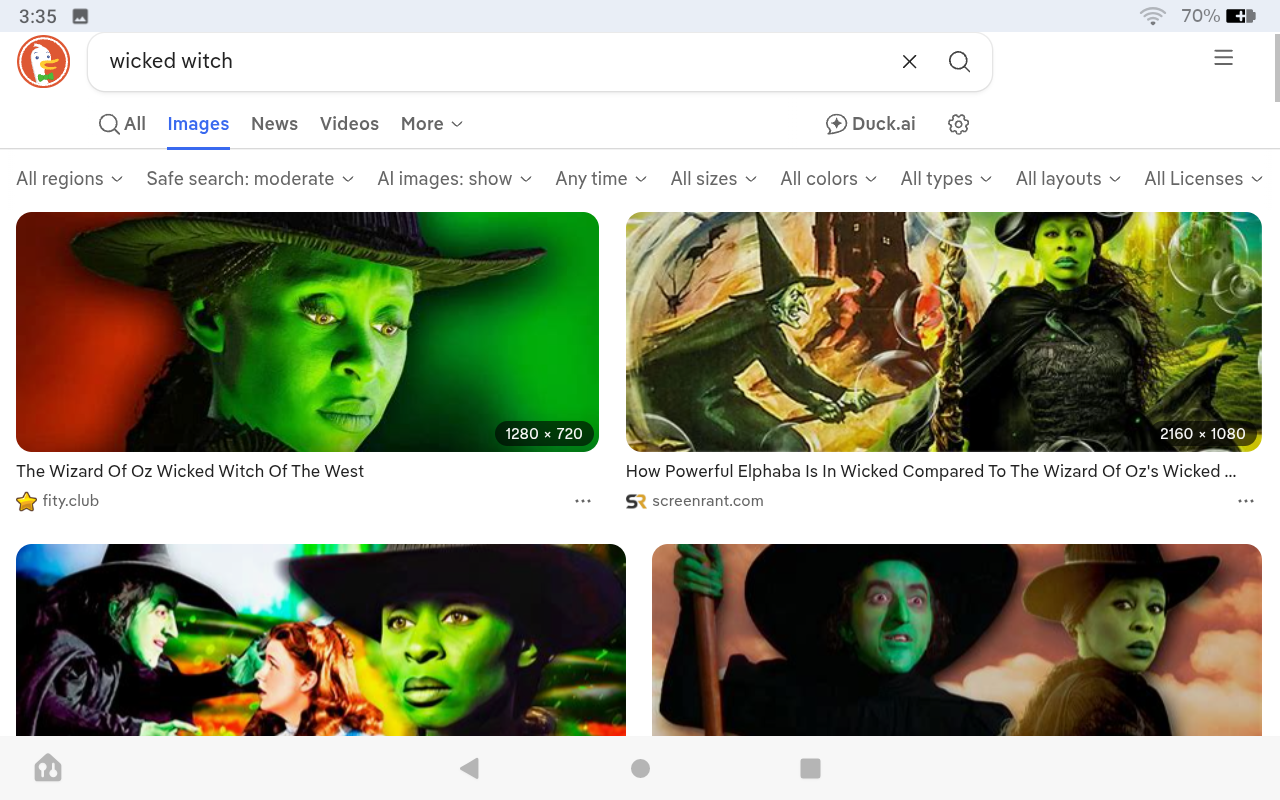Click in the wicked witch search field
1280x800 pixels.
pos(490,62)
